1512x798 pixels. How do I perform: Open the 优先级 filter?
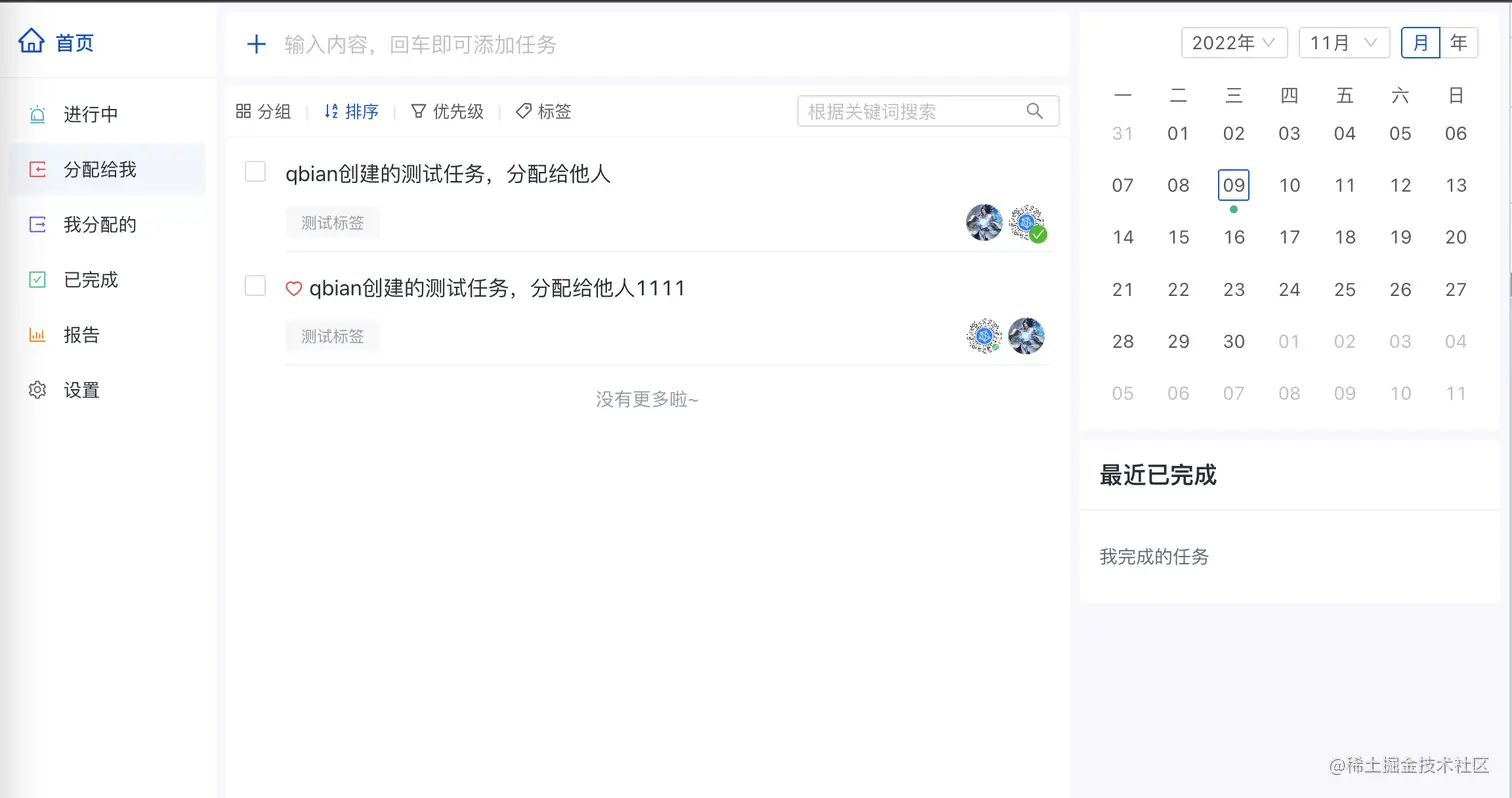pos(447,112)
